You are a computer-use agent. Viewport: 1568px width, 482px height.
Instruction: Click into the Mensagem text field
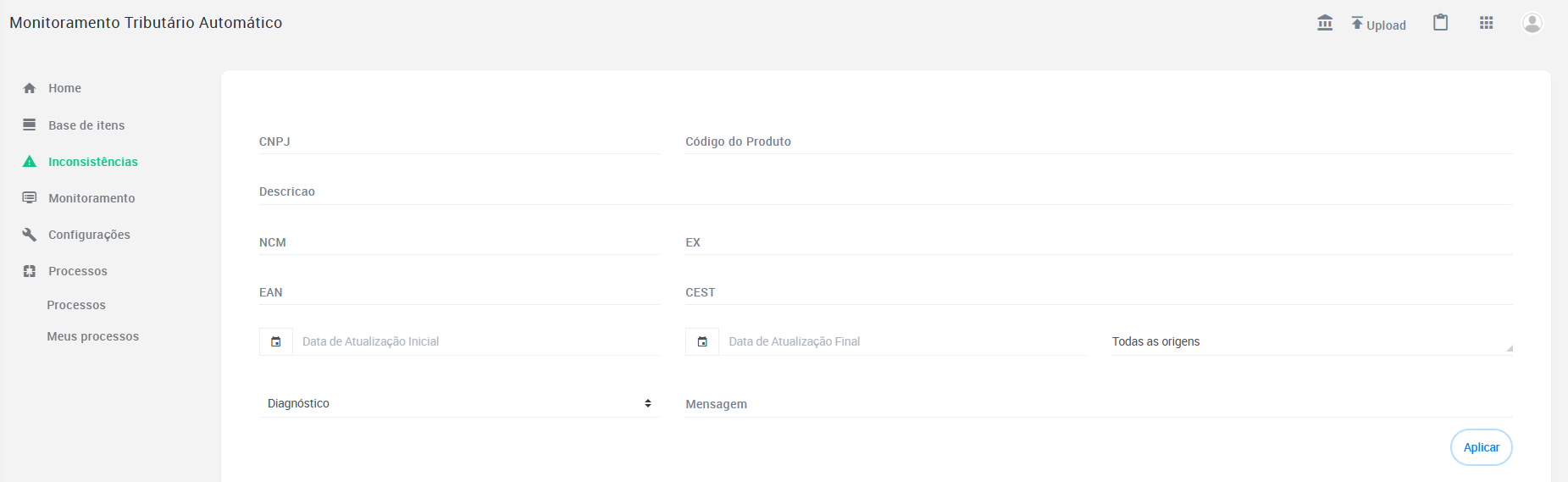click(1099, 404)
